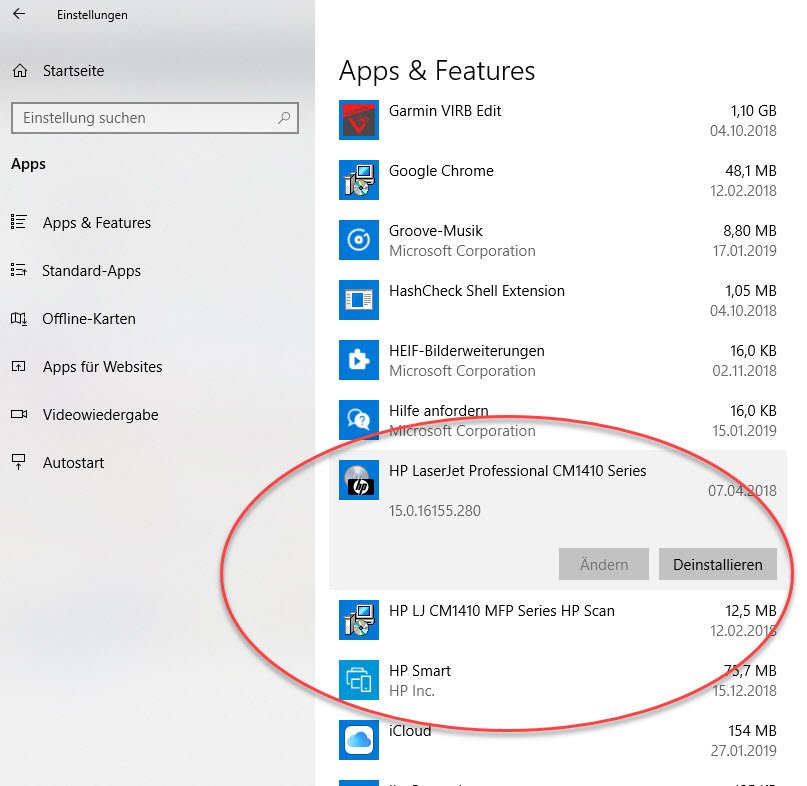807x786 pixels.
Task: Click iCloud app icon
Action: [359, 740]
